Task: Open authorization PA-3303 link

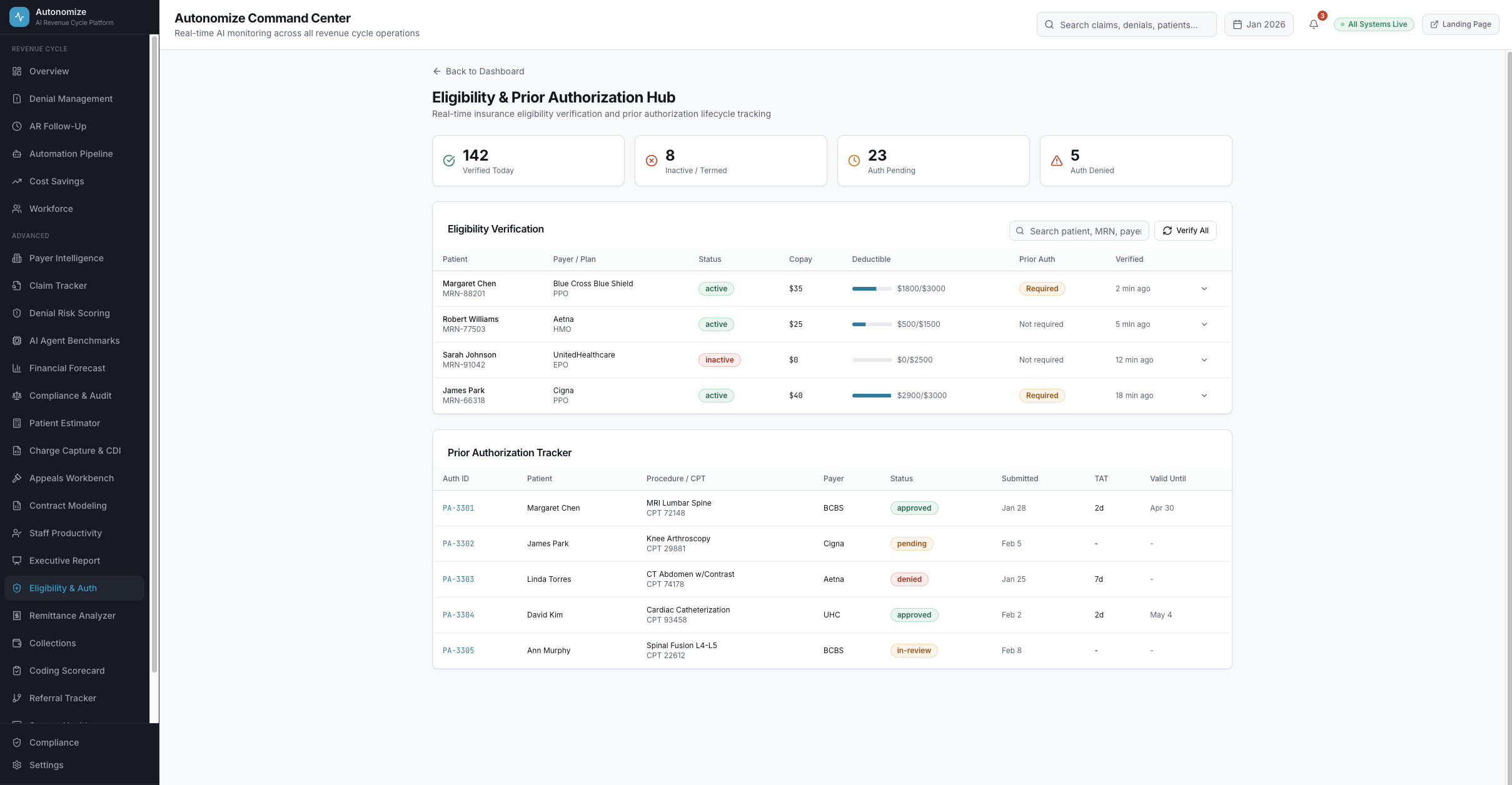Action: pos(458,579)
